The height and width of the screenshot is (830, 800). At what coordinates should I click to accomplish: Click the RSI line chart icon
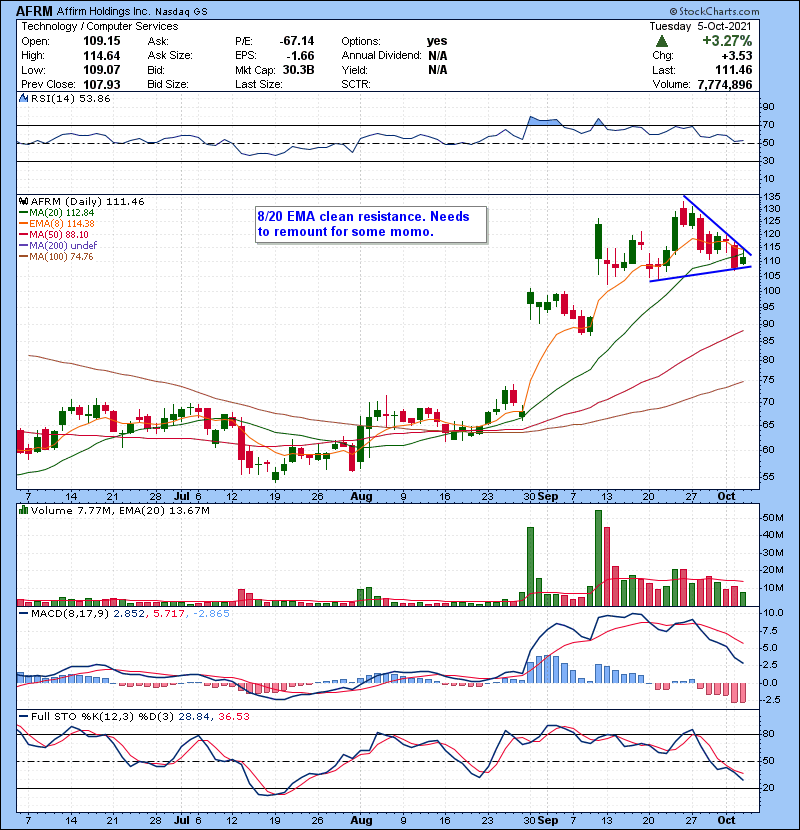[23, 98]
